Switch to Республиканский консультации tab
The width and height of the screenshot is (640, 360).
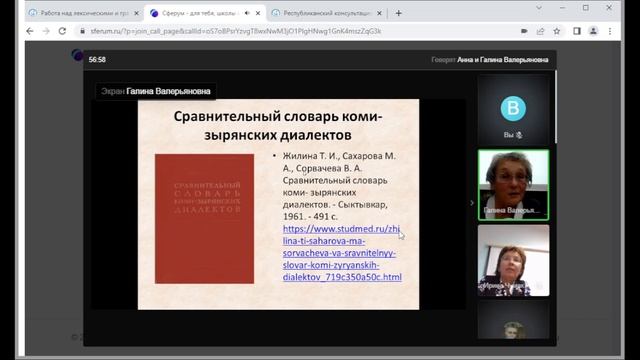pos(327,13)
